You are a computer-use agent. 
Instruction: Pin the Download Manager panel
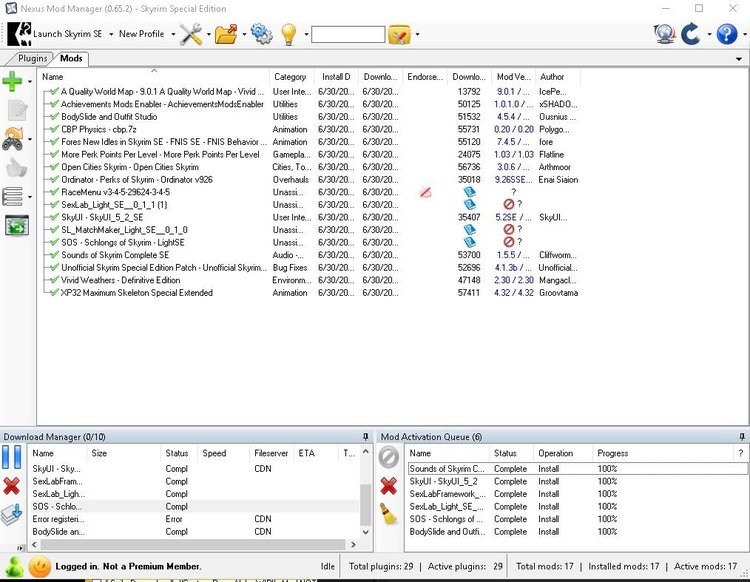pyautogui.click(x=366, y=437)
